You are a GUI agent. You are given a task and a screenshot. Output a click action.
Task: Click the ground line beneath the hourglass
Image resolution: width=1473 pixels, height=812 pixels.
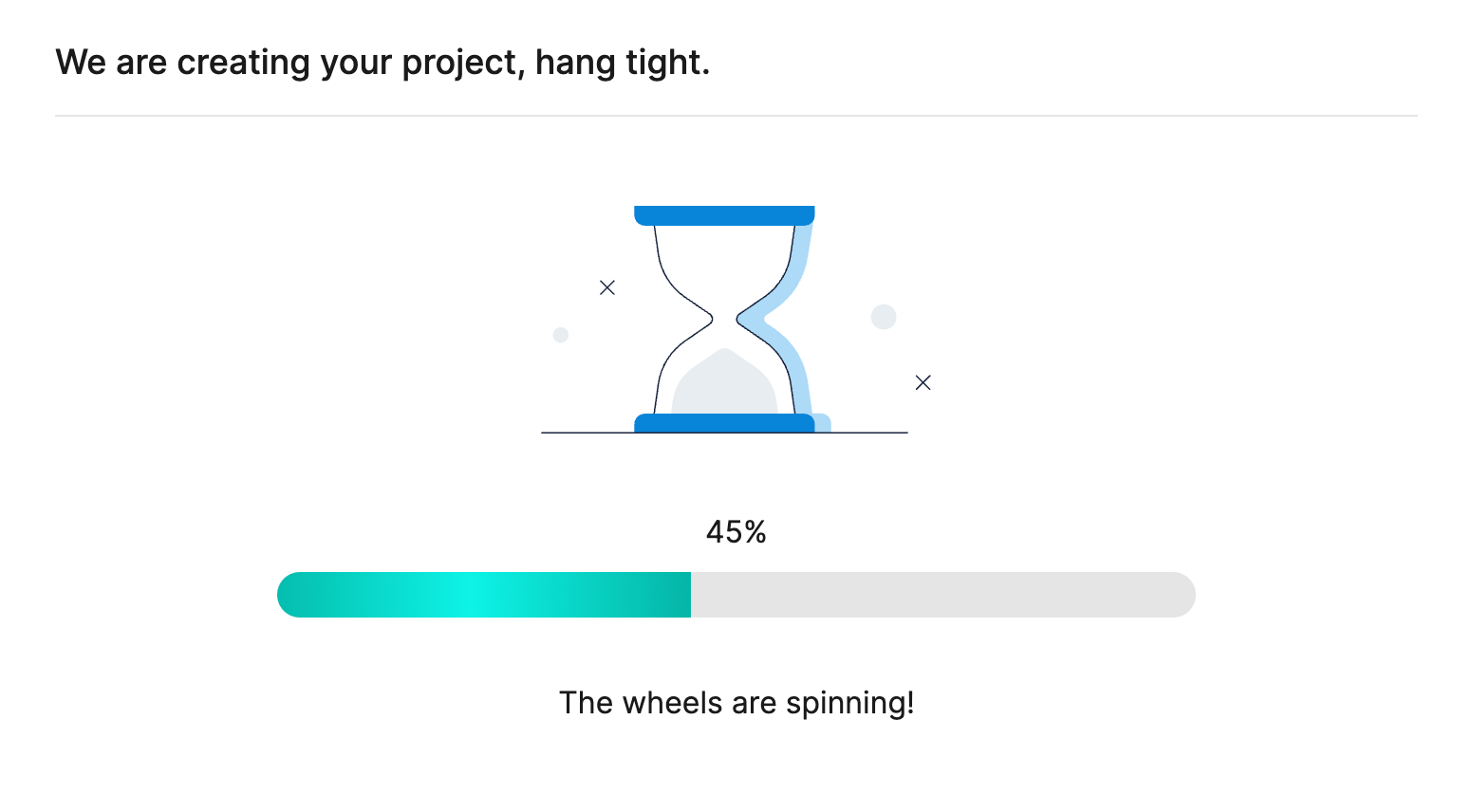(724, 433)
